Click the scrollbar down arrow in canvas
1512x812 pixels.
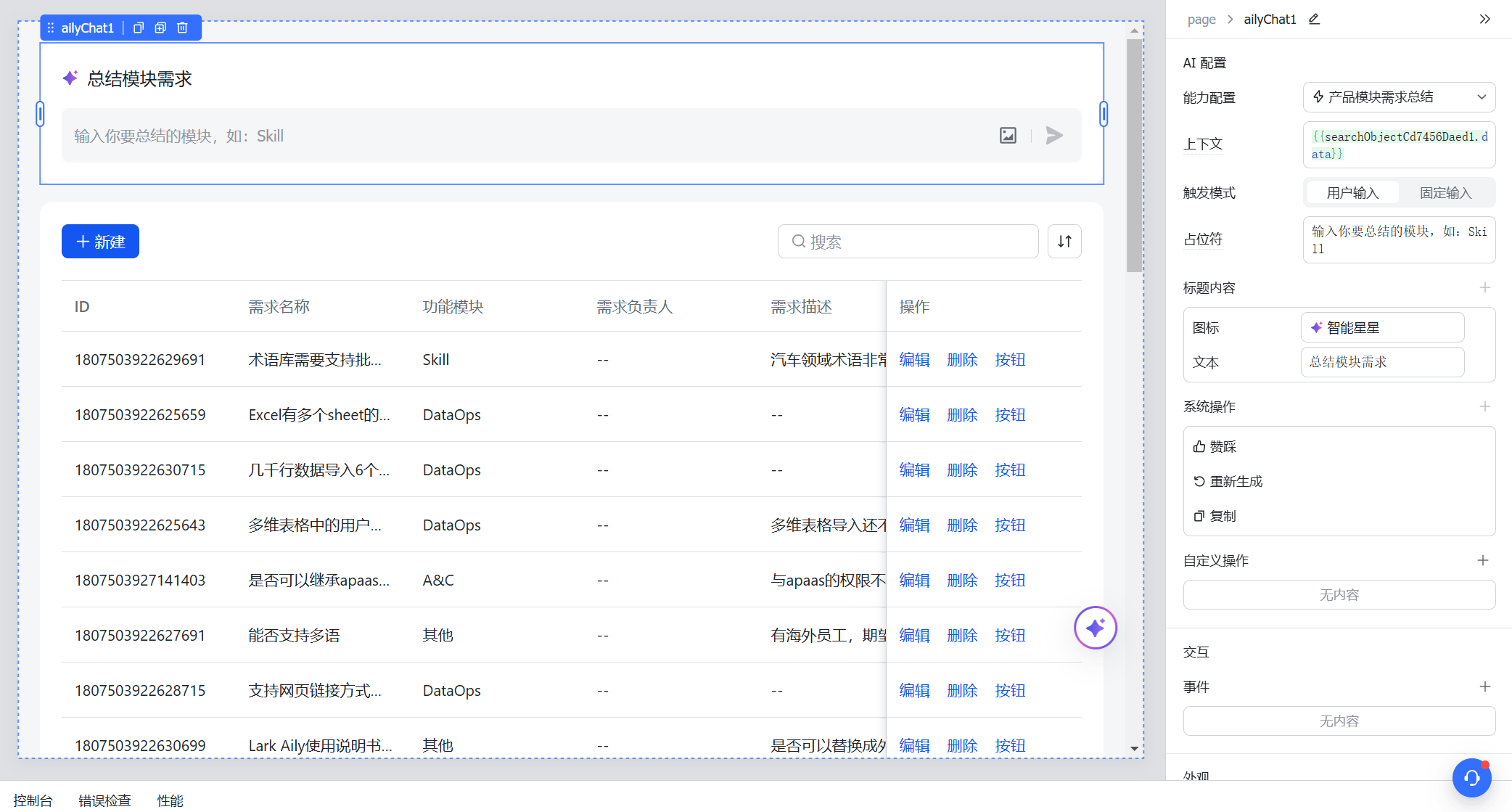1134,748
